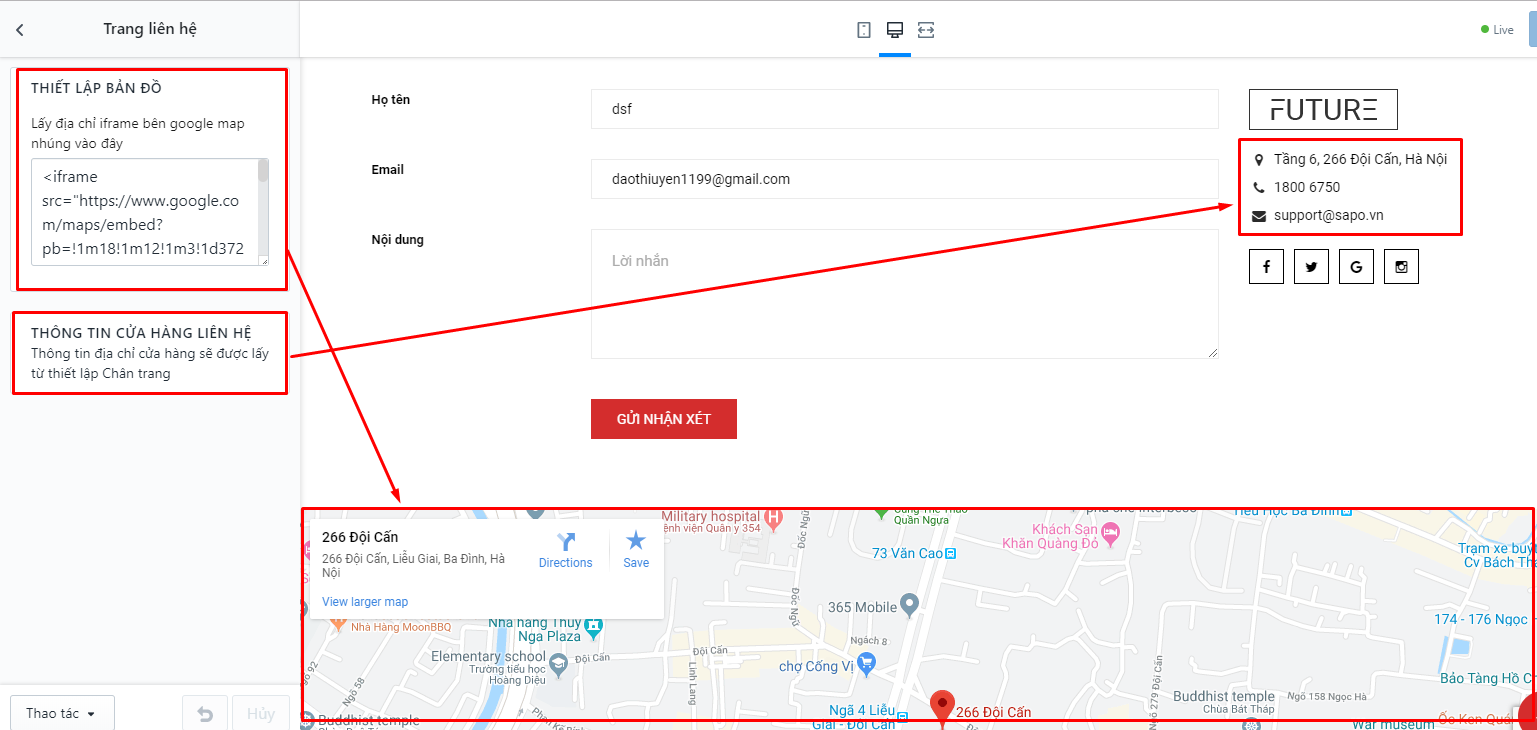Viewport: 1537px width, 730px height.
Task: Open the Twitter social icon
Action: [x=1311, y=267]
